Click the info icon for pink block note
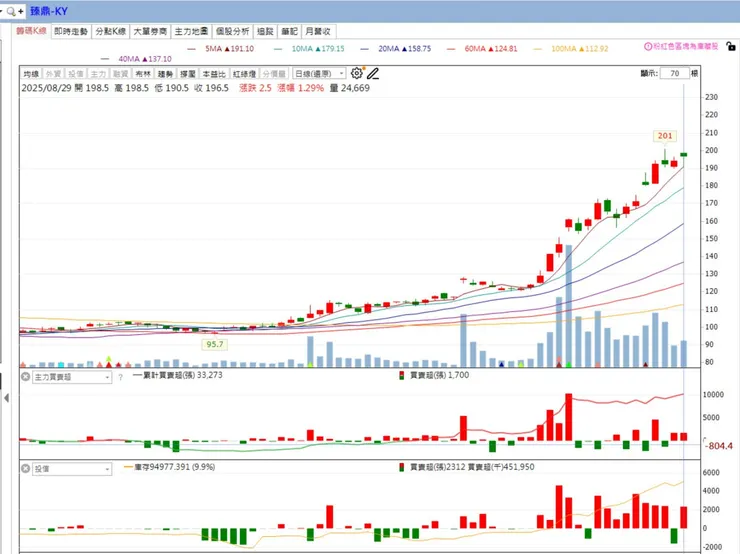 pyautogui.click(x=648, y=46)
